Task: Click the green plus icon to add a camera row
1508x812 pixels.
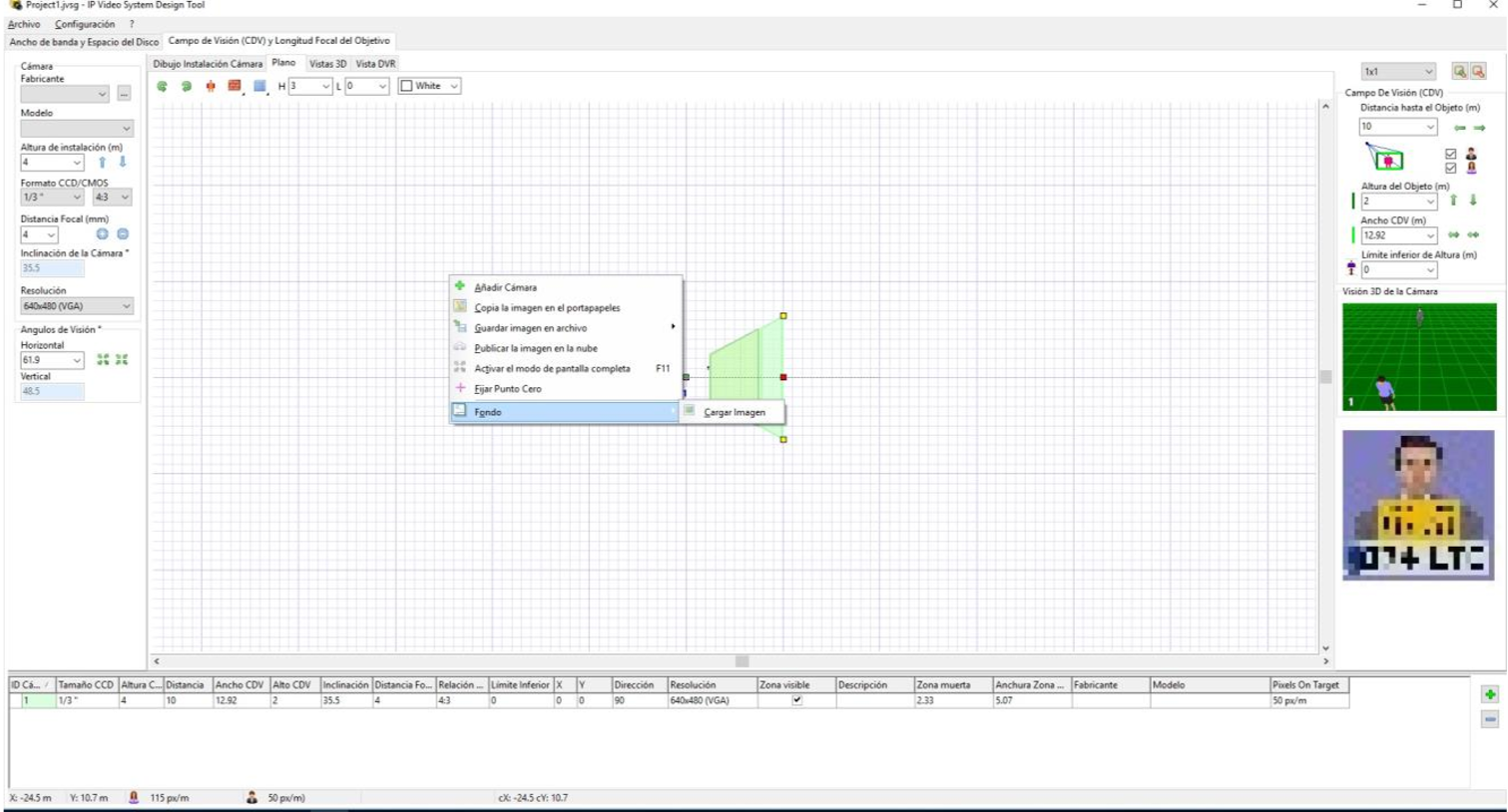Action: click(x=1489, y=694)
